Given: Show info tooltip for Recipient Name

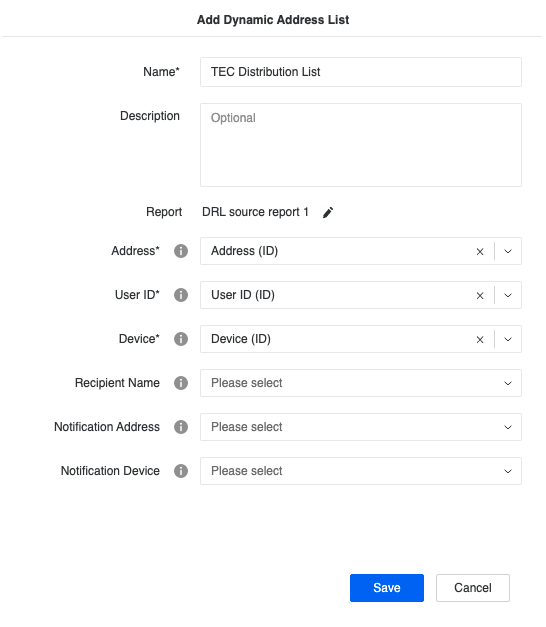Looking at the screenshot, I should tap(181, 383).
